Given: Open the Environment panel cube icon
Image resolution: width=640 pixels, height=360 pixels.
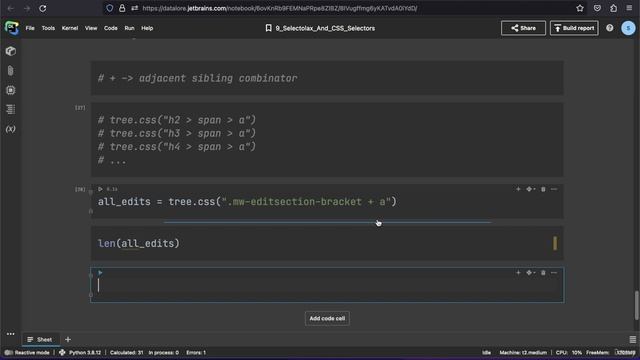Looking at the screenshot, I should click(11, 51).
